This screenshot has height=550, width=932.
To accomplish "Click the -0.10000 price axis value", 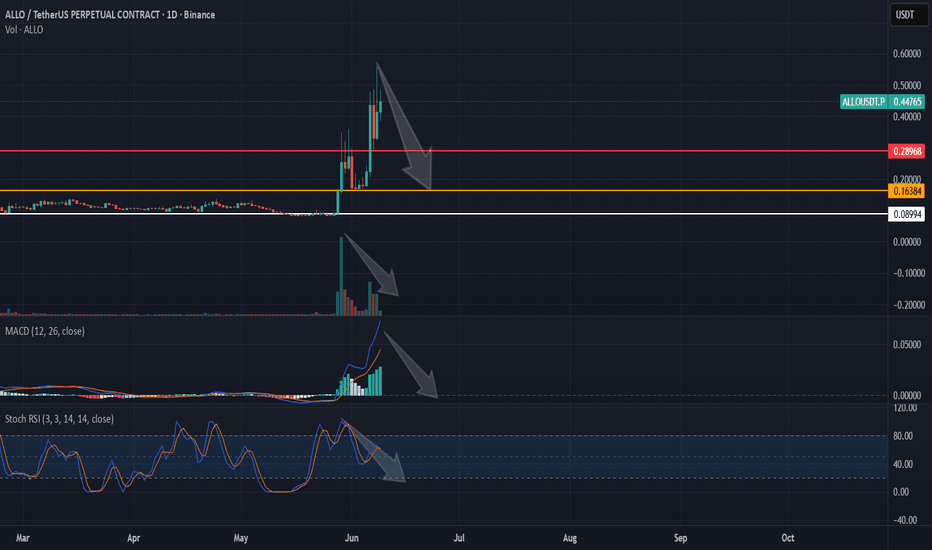I will click(x=908, y=274).
